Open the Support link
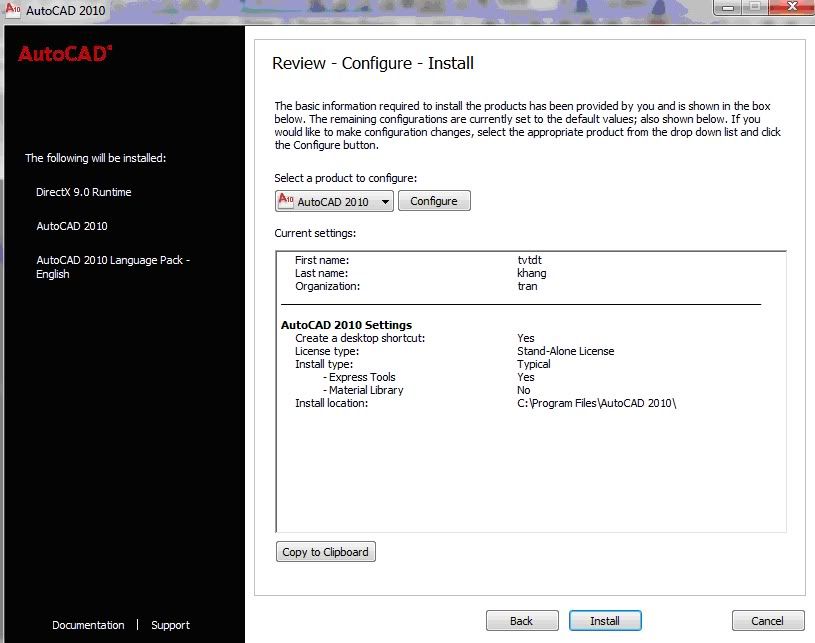This screenshot has width=815, height=643. tap(170, 625)
